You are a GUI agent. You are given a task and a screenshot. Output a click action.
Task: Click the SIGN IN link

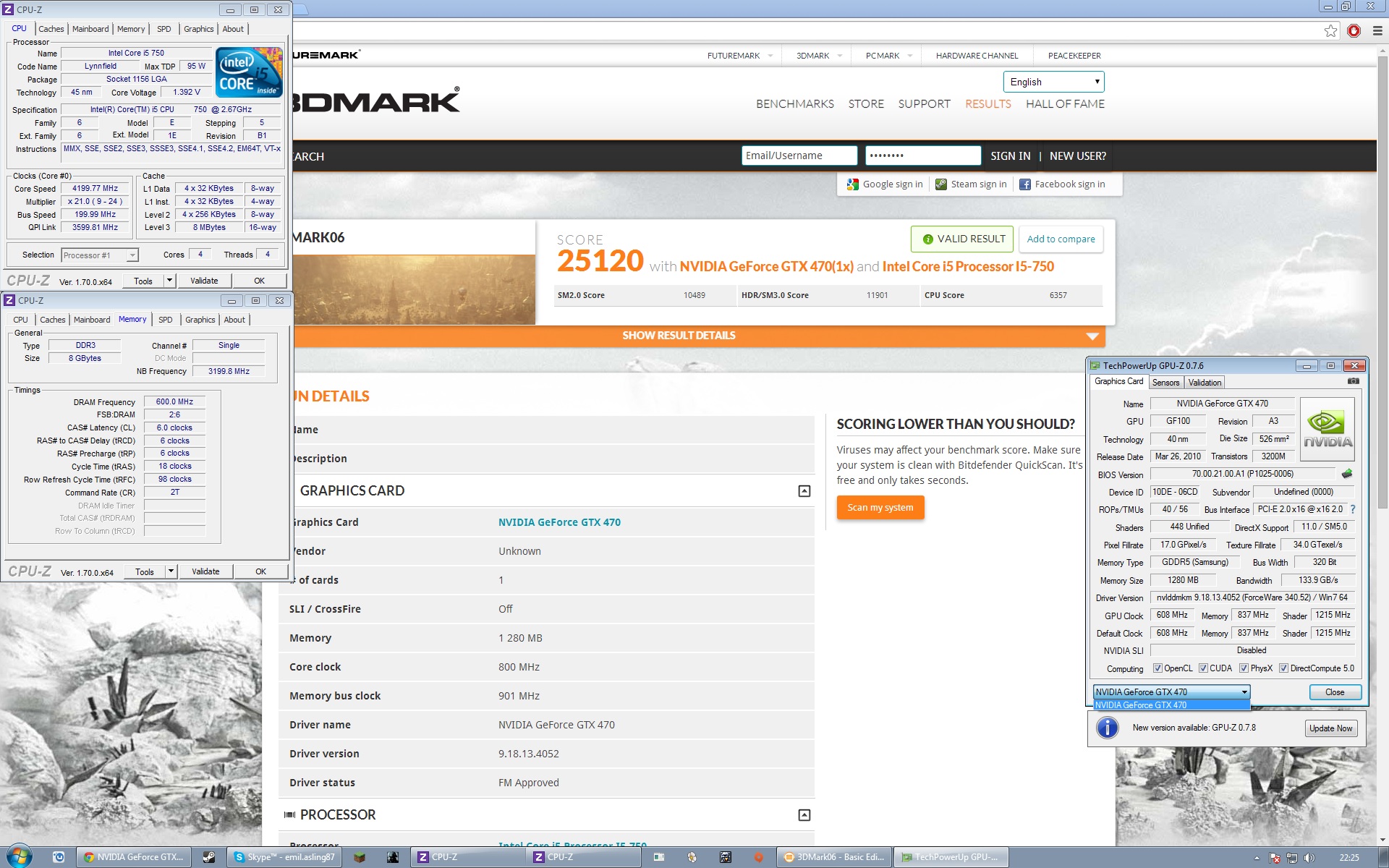coord(1010,156)
